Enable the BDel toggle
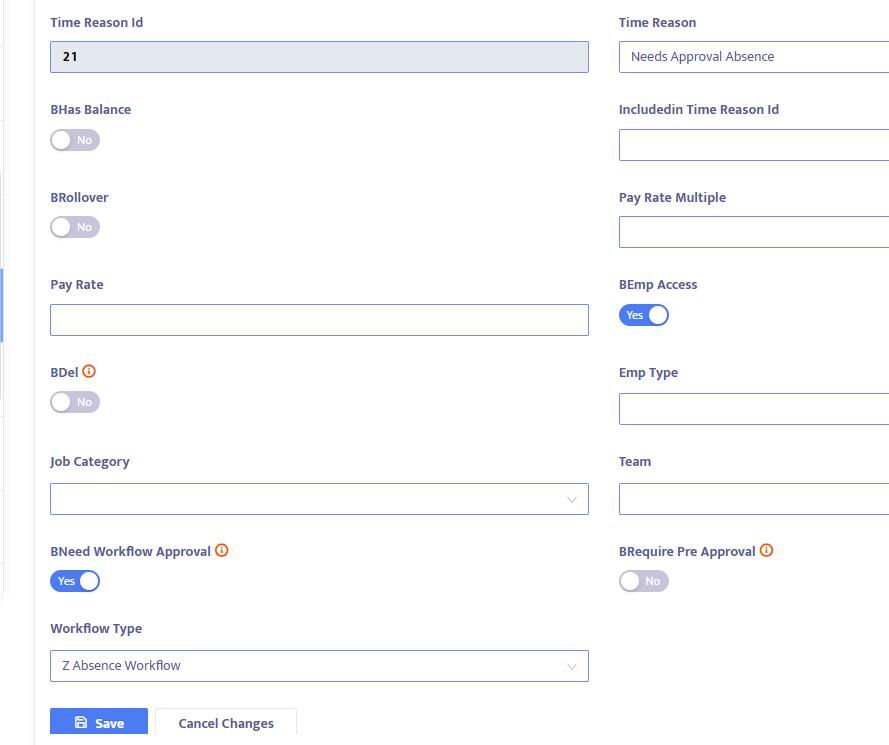This screenshot has width=889, height=745. pos(75,402)
